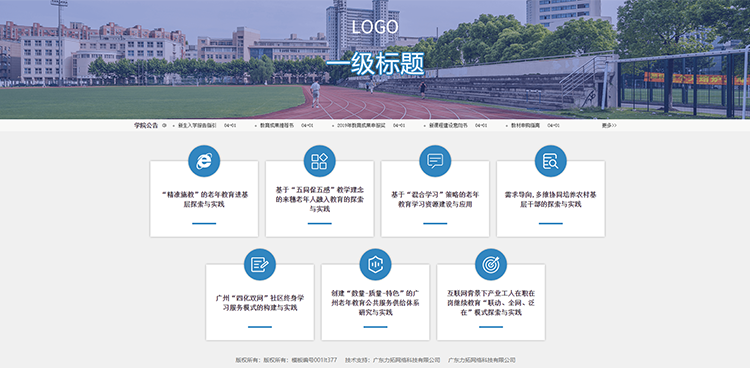Open the “精准施教”的老年教育 card
Screen dimensions: 750x368
click(204, 199)
